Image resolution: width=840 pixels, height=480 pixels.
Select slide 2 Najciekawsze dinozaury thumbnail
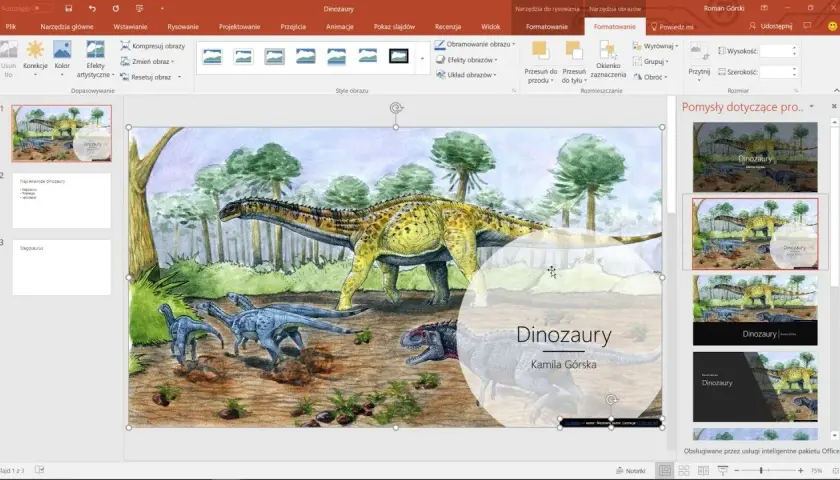(62, 200)
